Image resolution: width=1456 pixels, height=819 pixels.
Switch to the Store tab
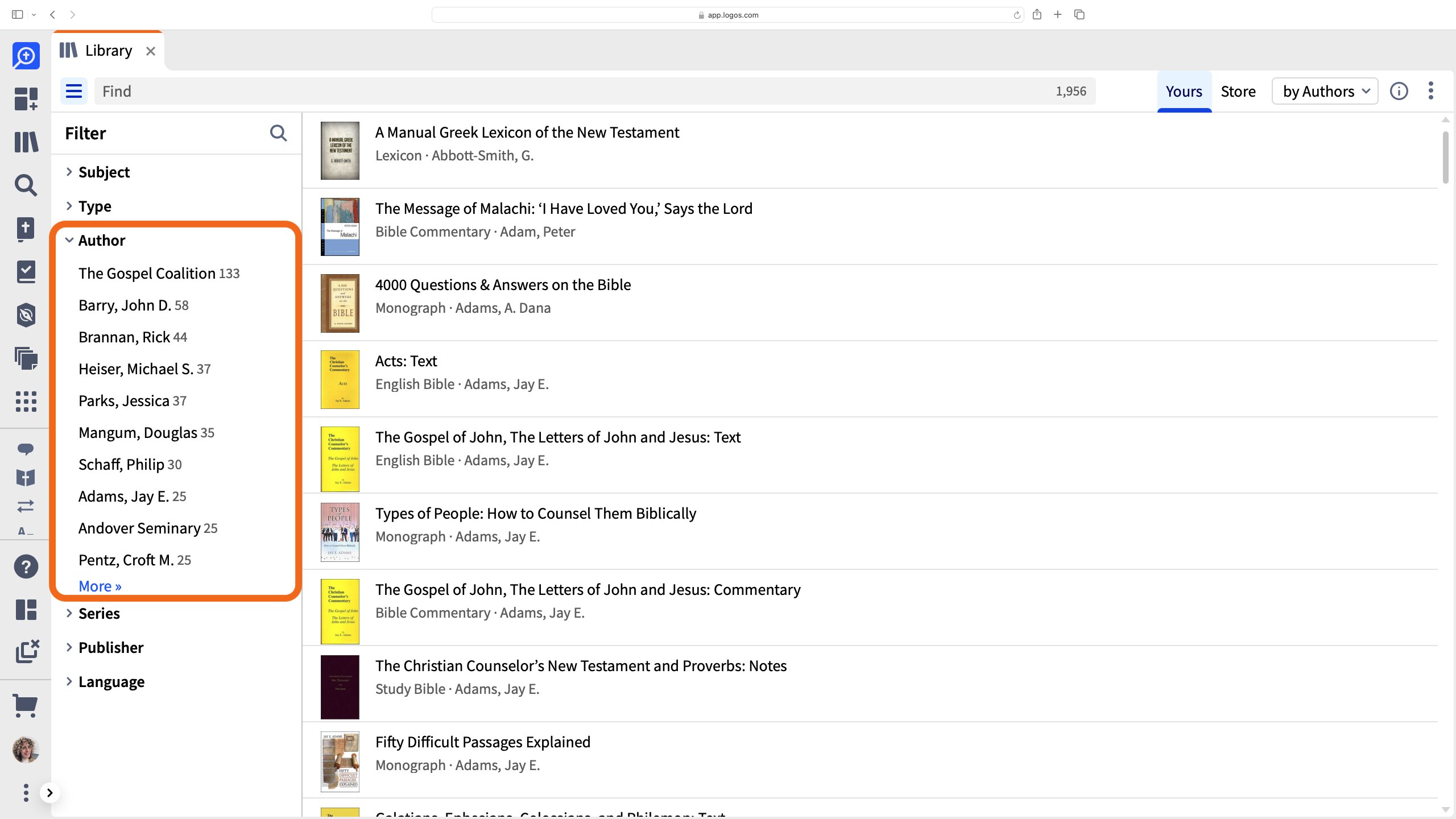click(1238, 91)
